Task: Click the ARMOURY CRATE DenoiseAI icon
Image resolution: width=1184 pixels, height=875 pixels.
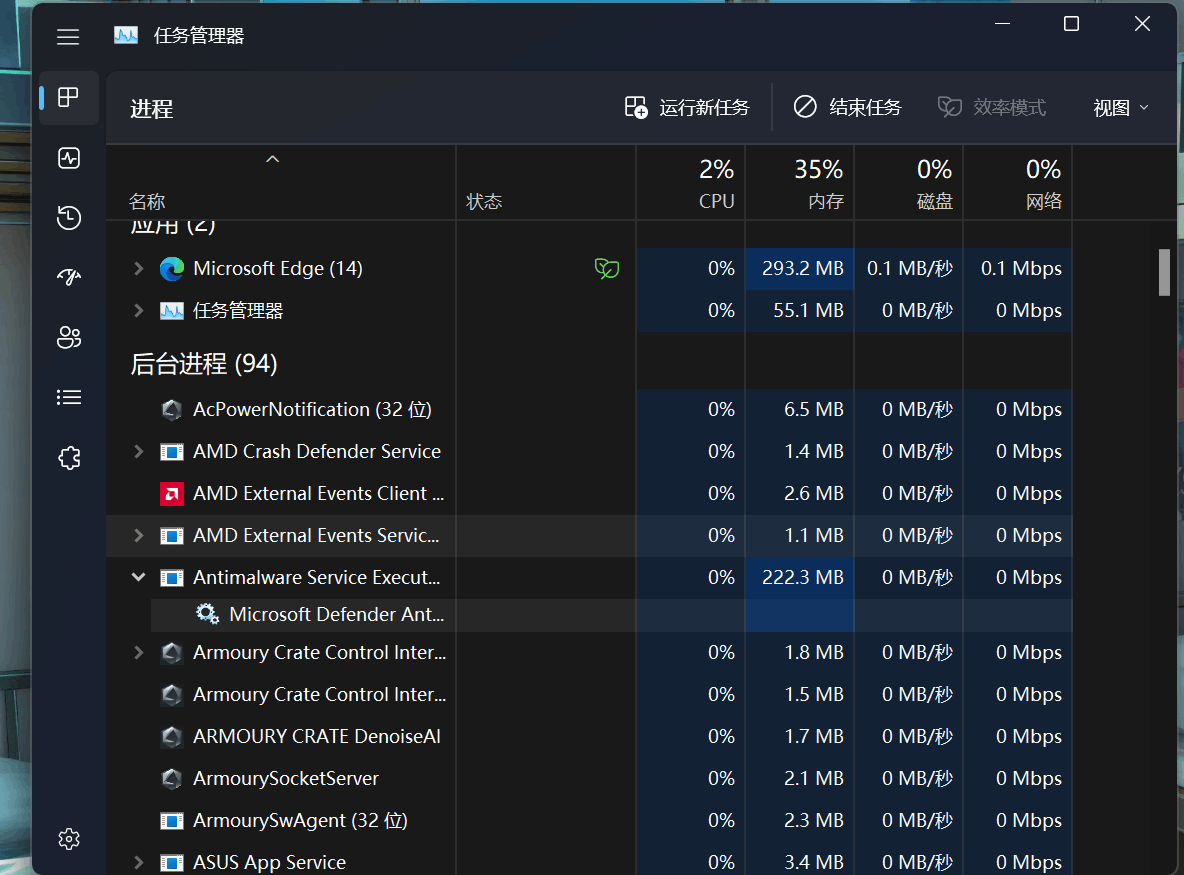Action: [172, 736]
